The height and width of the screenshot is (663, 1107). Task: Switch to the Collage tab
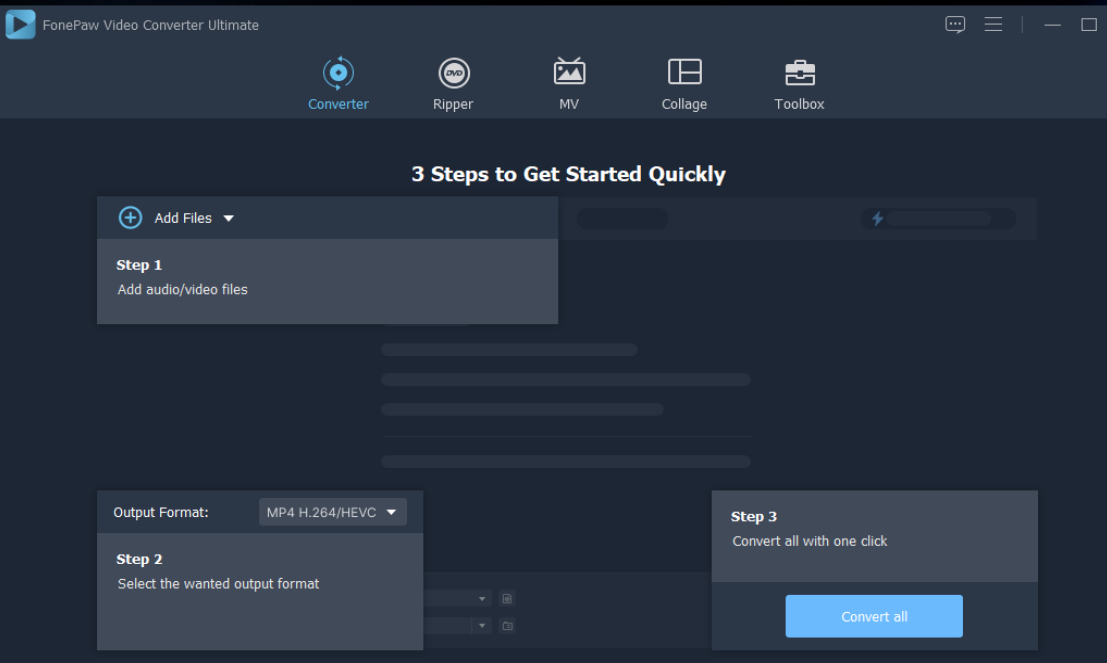coord(684,83)
